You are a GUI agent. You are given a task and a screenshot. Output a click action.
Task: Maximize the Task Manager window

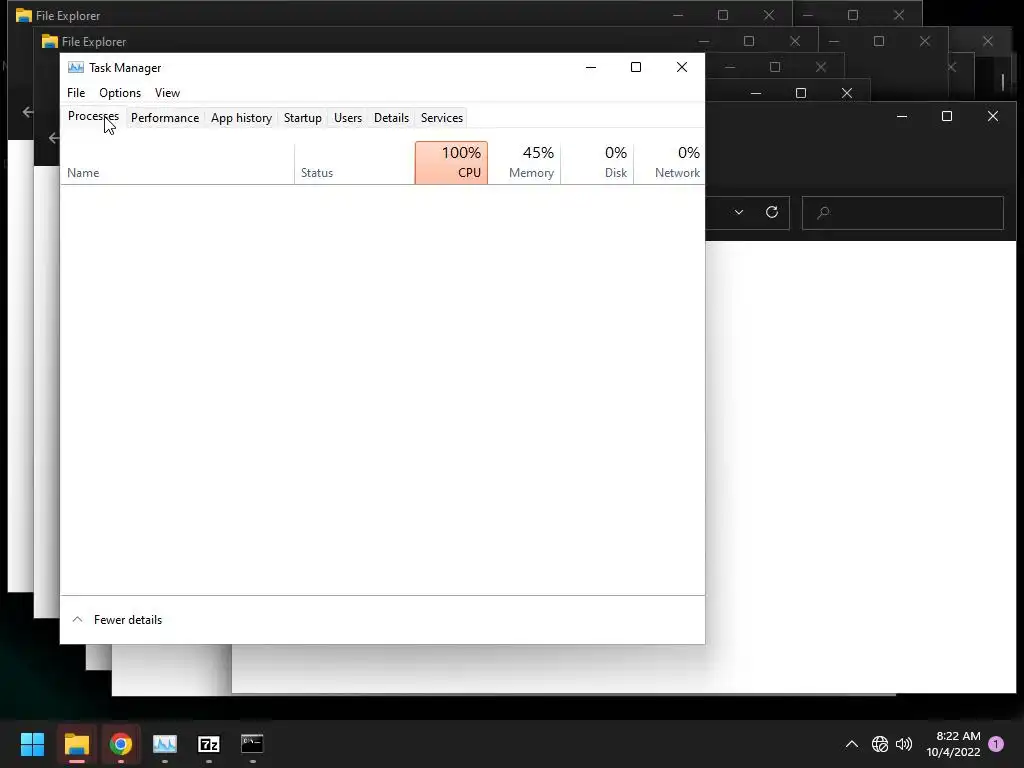click(636, 67)
